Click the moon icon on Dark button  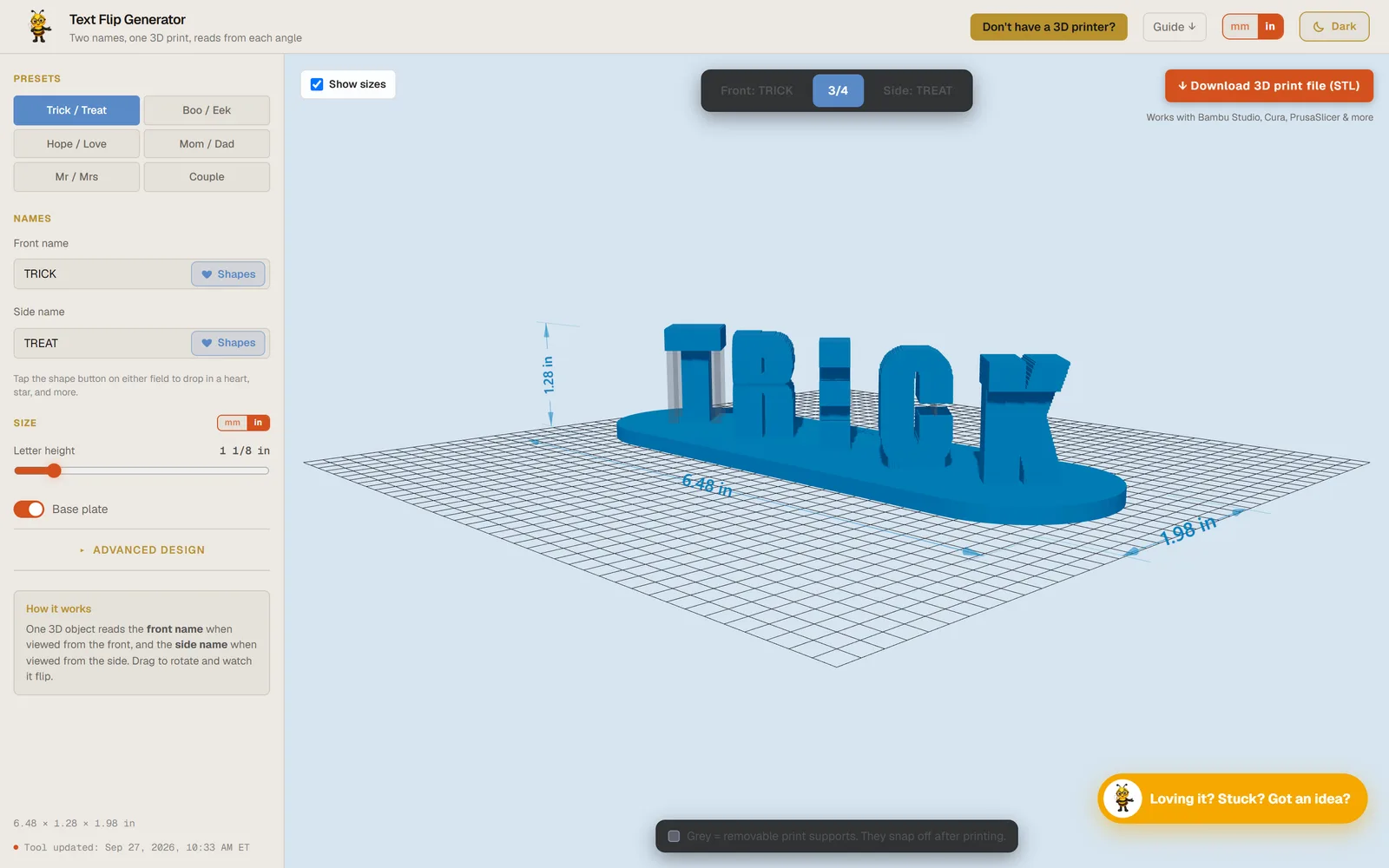1319,27
